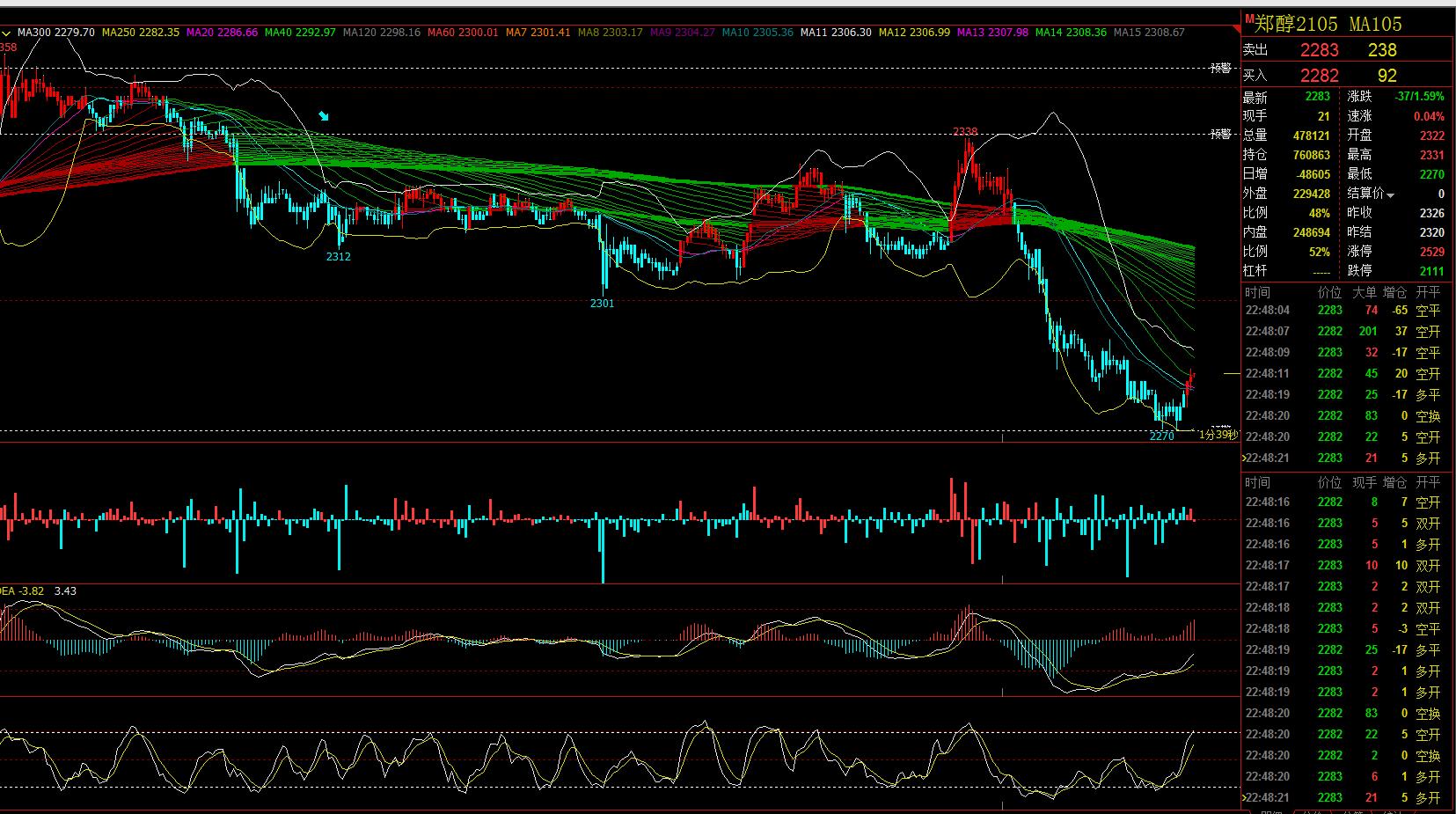1456x814 pixels.
Task: Click the 杠杆 leverage label
Action: coord(1255,271)
